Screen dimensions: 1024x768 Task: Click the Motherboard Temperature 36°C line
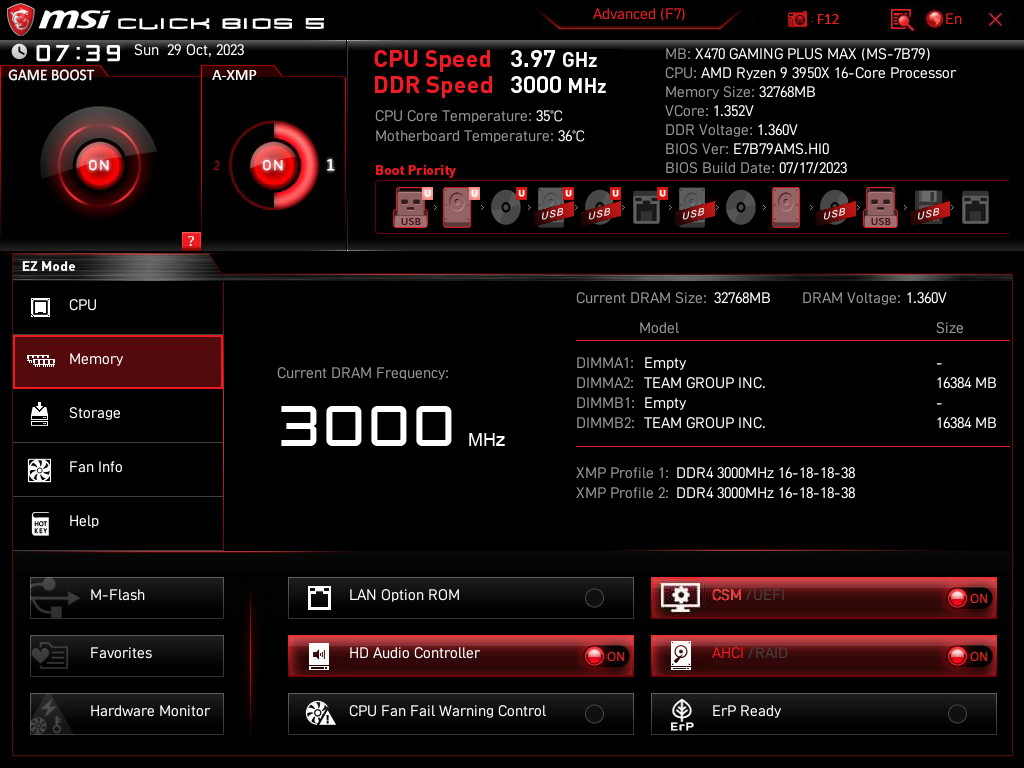479,136
